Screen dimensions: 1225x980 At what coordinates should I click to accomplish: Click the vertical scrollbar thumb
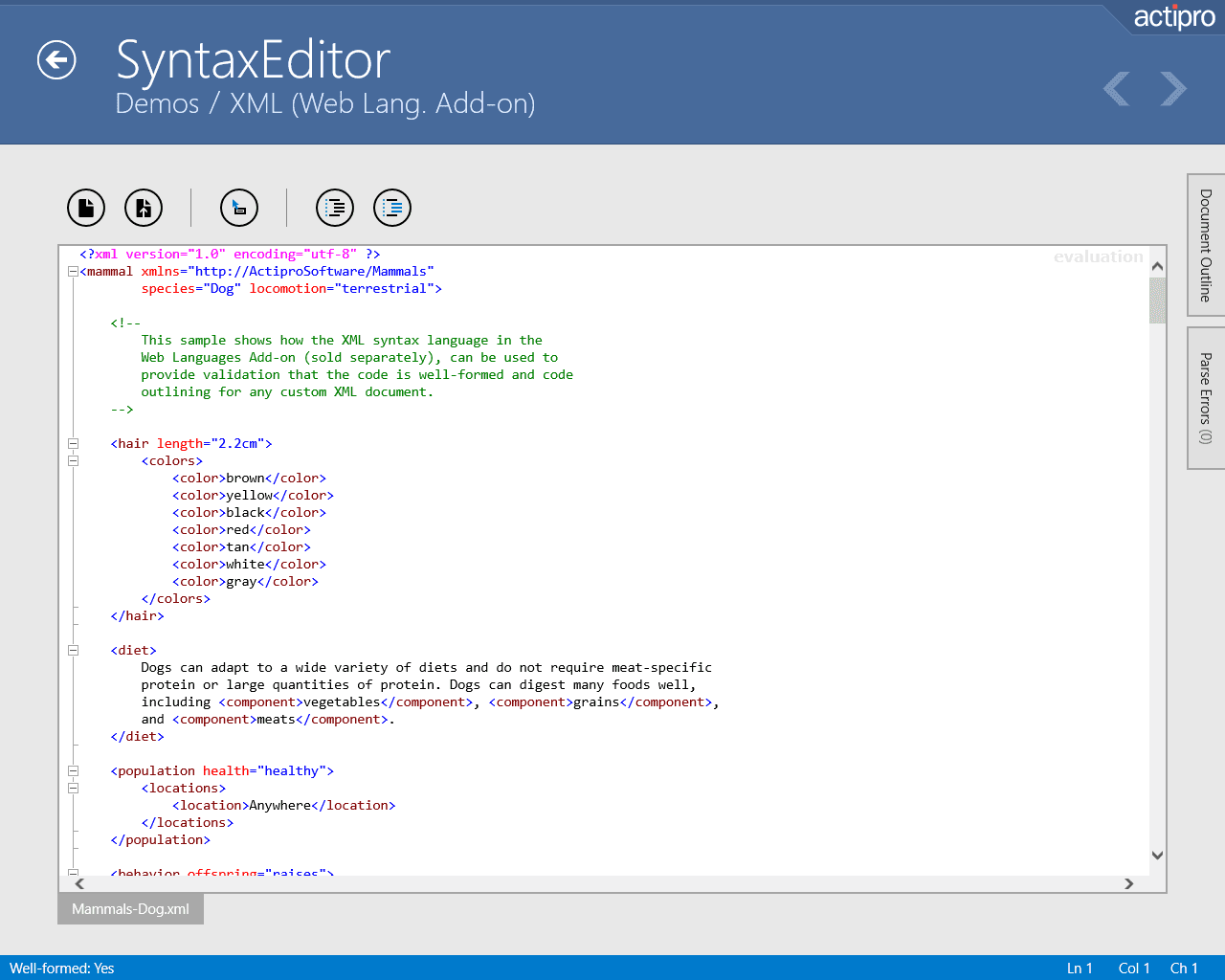tap(1158, 301)
